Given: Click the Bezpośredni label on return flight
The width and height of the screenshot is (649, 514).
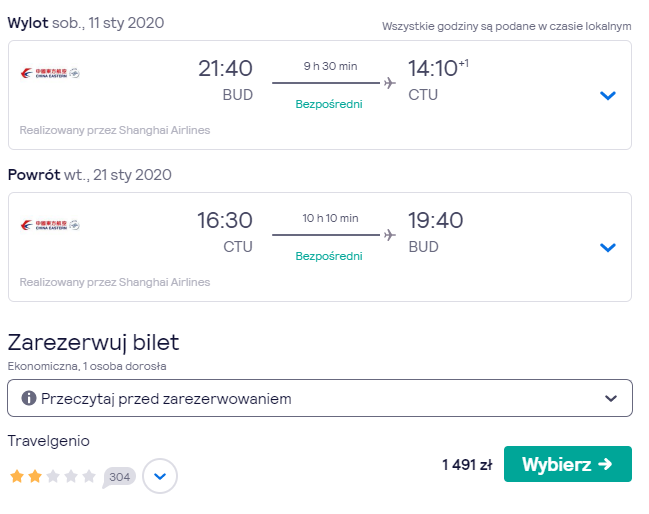Looking at the screenshot, I should 329,256.
